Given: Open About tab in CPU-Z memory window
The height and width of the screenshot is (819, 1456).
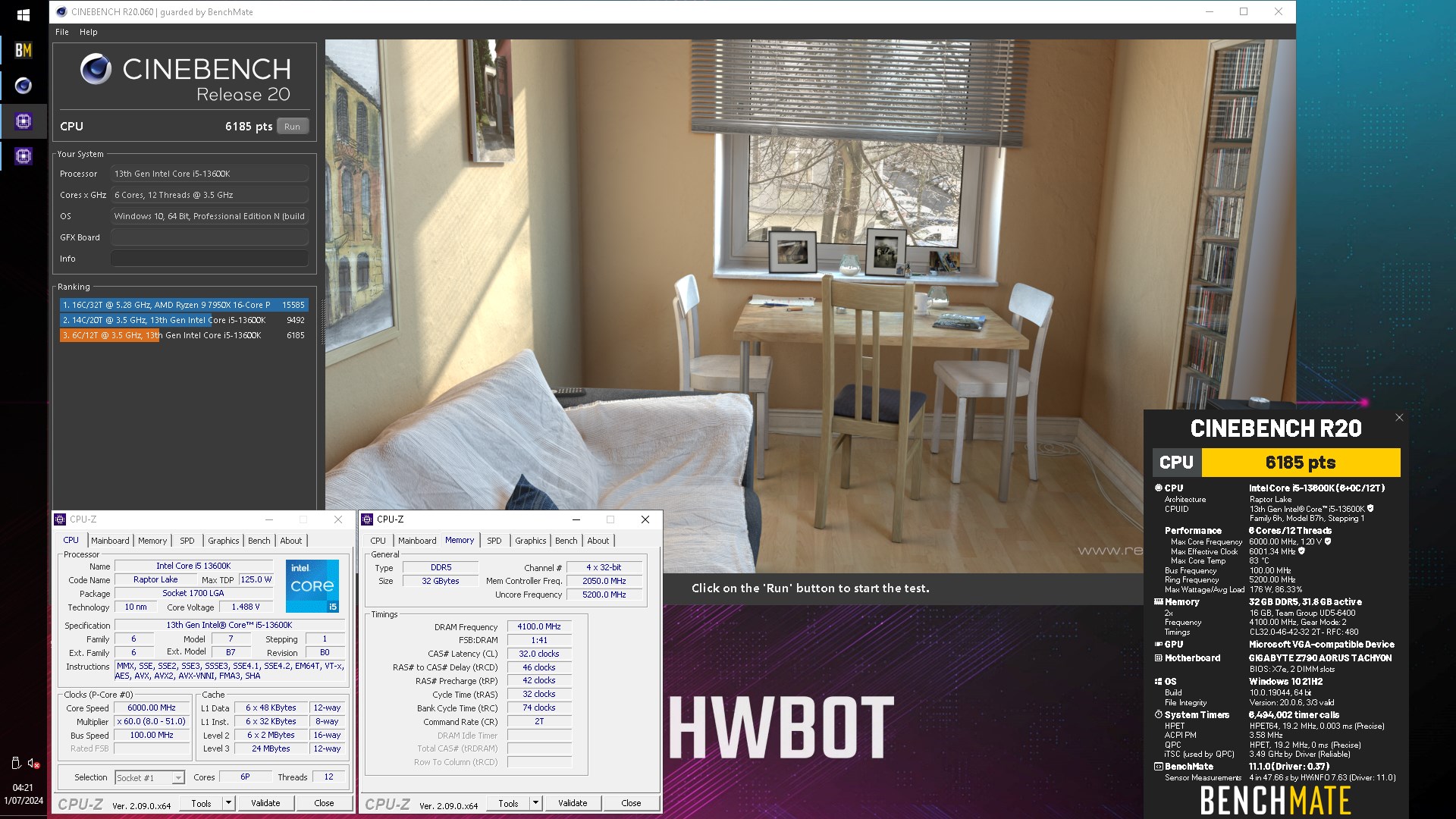Looking at the screenshot, I should pos(598,541).
